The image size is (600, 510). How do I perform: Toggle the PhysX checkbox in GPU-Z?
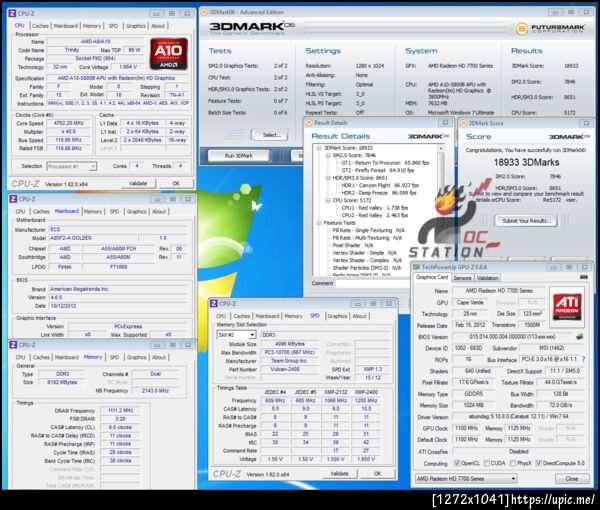513,463
